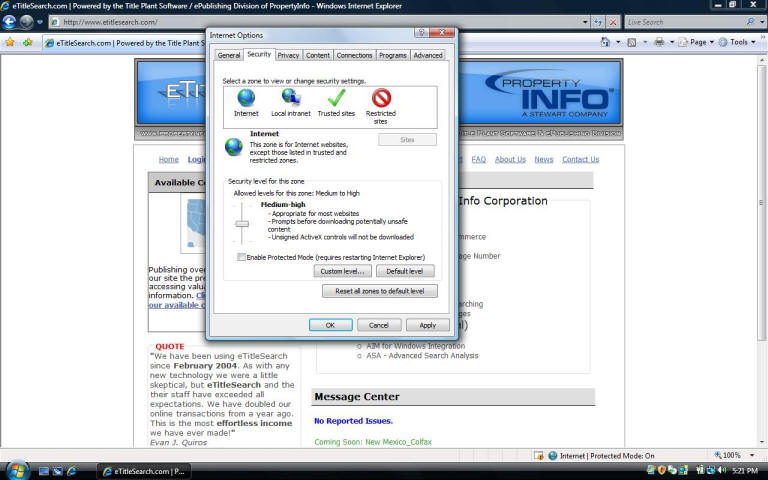Open the Favorites Center star icon
Viewport: 768px width, 480px height.
click(10, 43)
